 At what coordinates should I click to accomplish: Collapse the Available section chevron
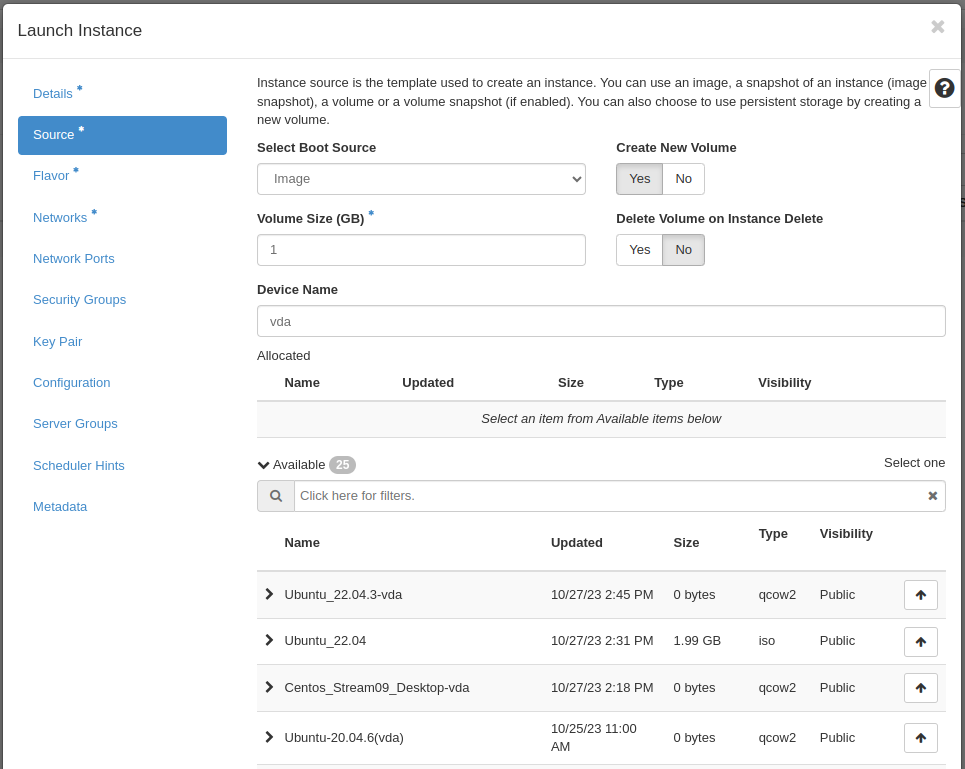(x=263, y=465)
